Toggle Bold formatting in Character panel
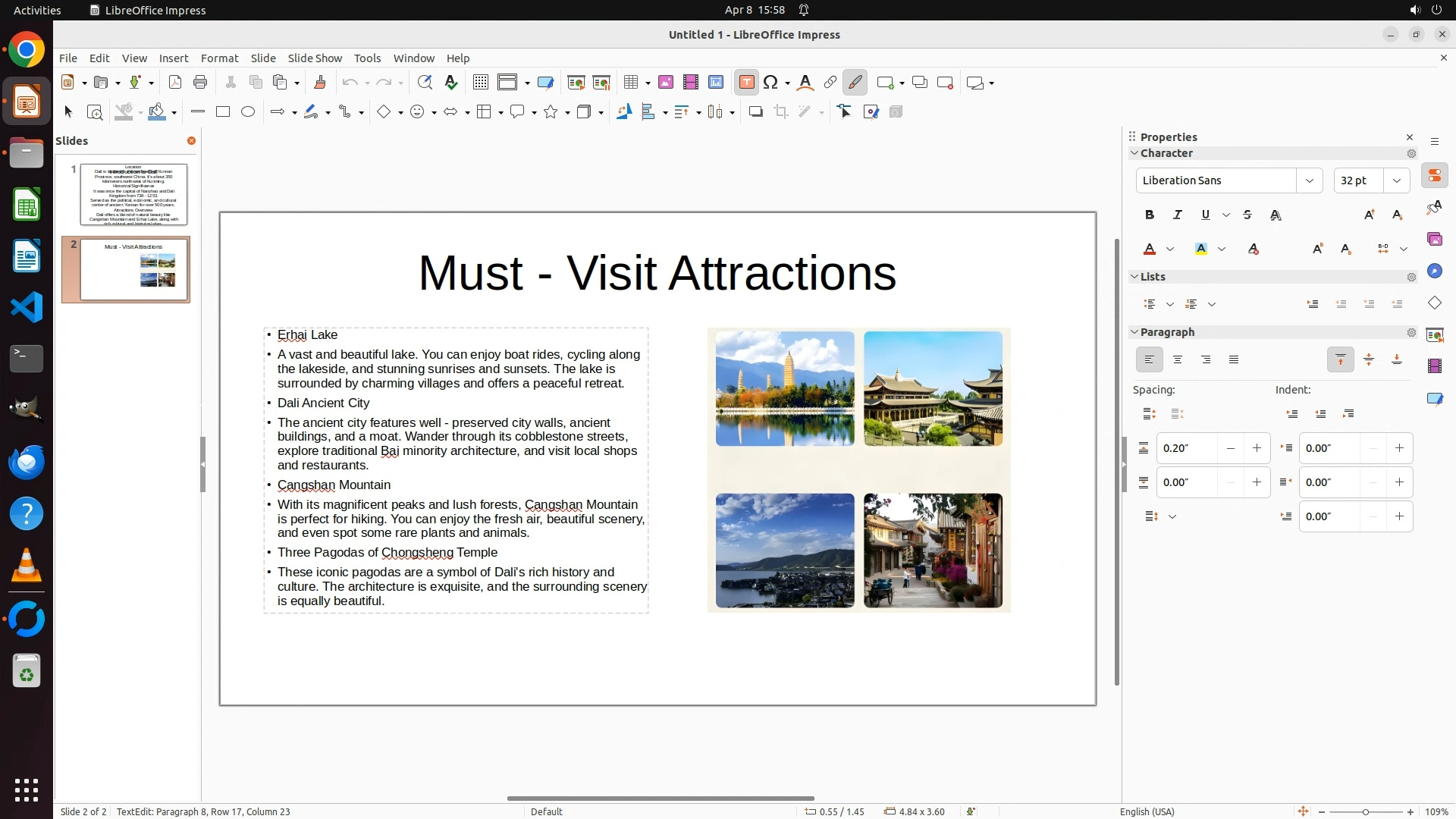Image resolution: width=1456 pixels, height=819 pixels. point(1150,215)
